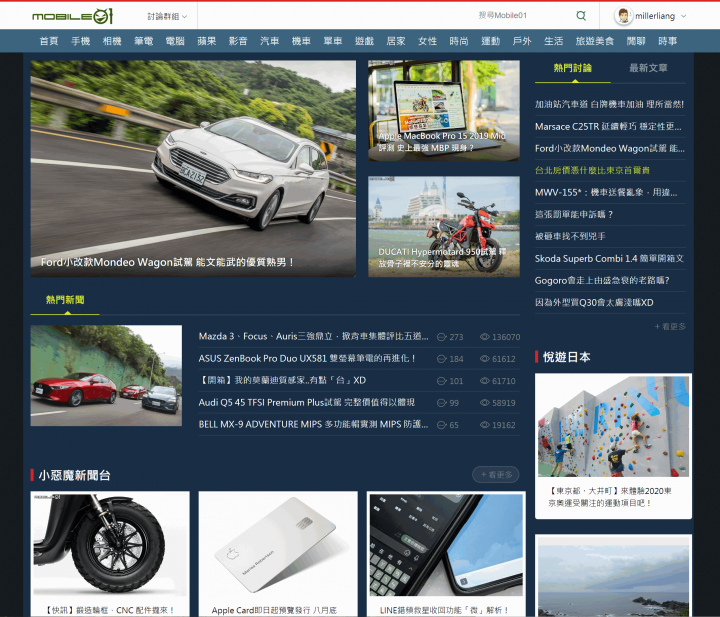This screenshot has width=720, height=617.
Task: Click view count eye icon showing 136070
Action: 484,337
